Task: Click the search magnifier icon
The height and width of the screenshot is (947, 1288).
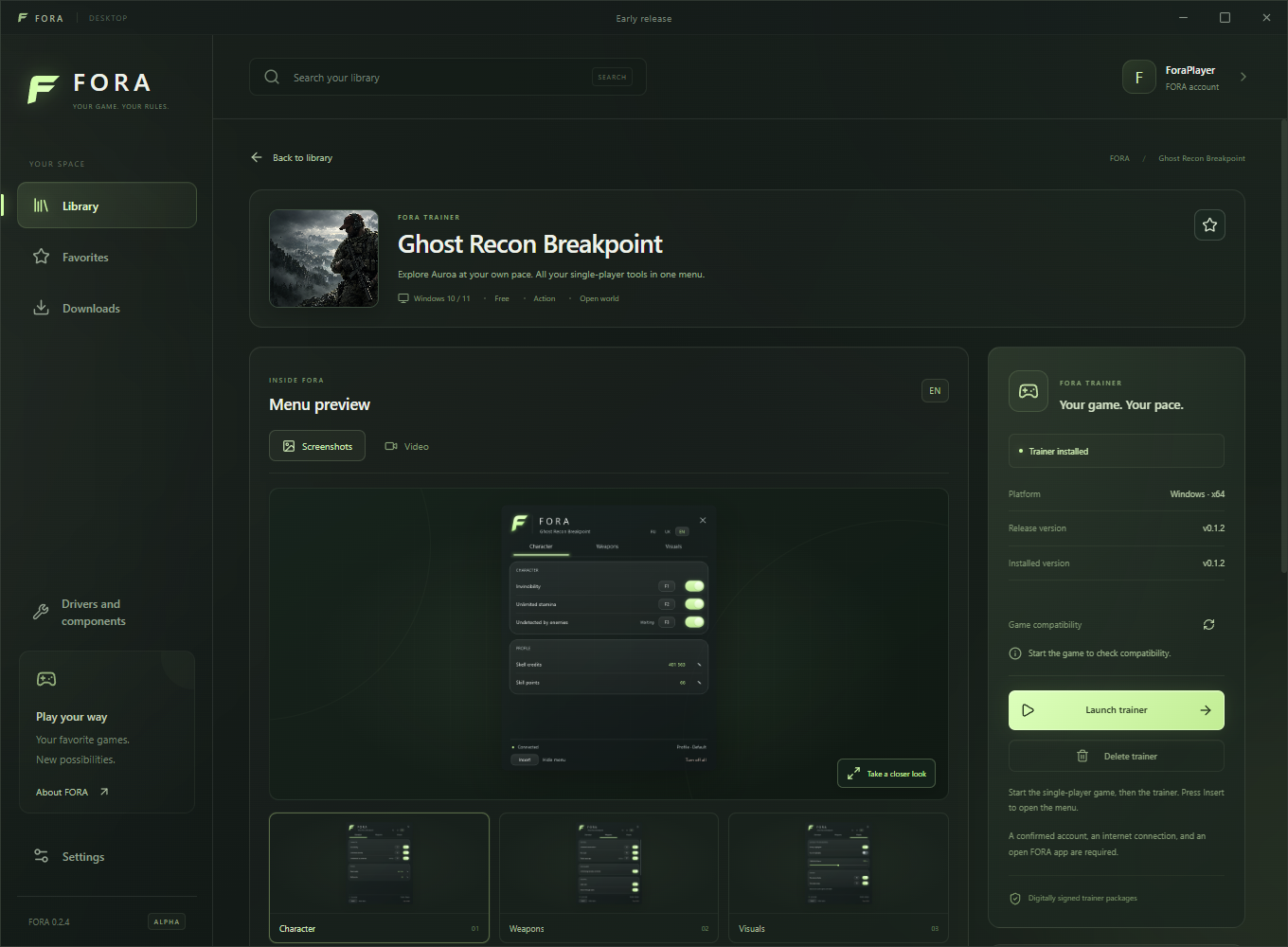Action: [272, 77]
